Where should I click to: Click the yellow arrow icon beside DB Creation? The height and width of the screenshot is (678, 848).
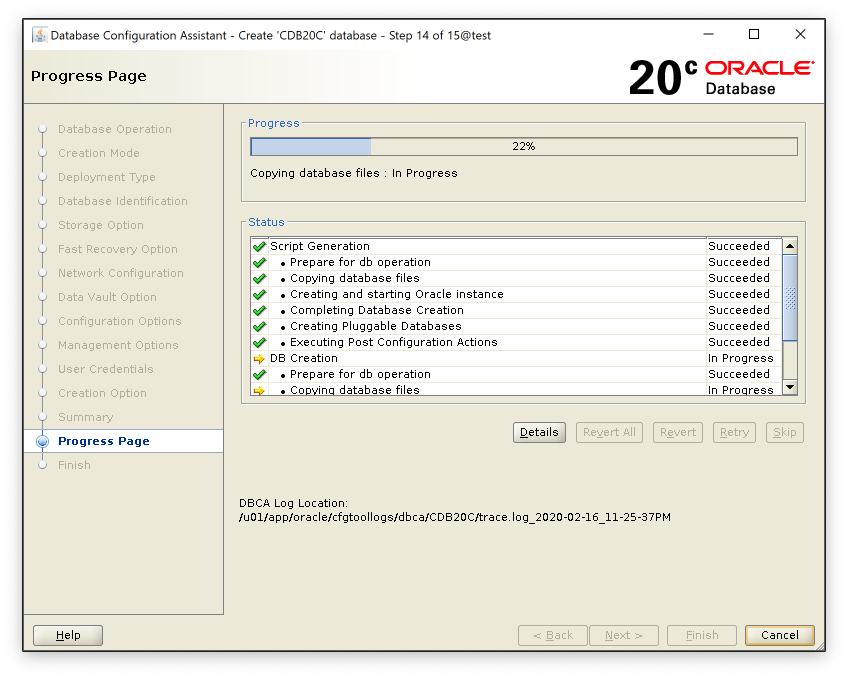coord(259,358)
